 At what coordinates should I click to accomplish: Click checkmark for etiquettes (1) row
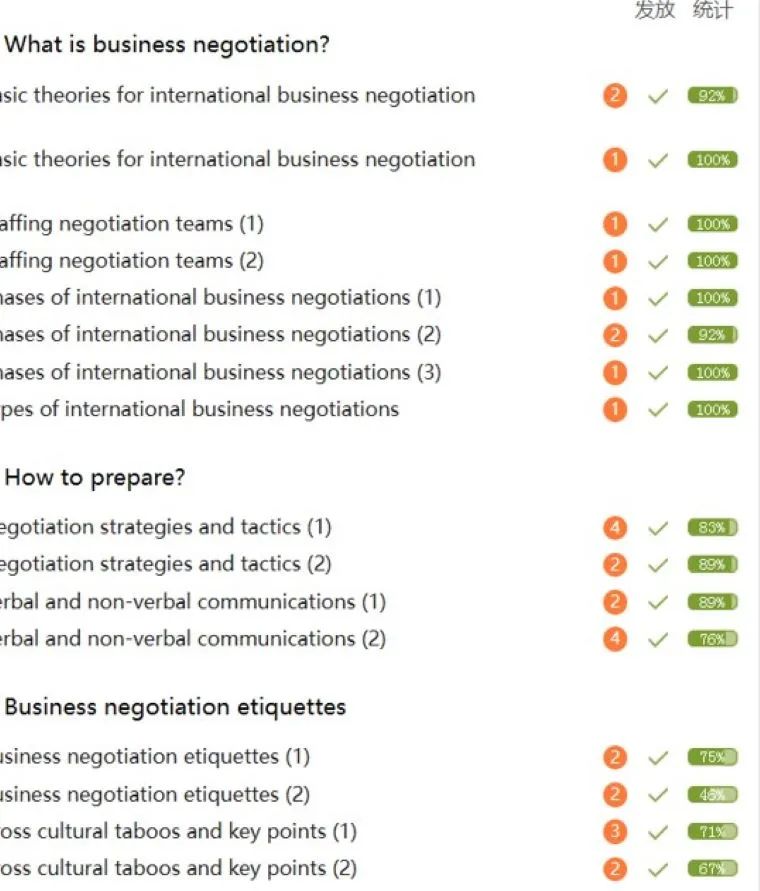click(x=658, y=757)
